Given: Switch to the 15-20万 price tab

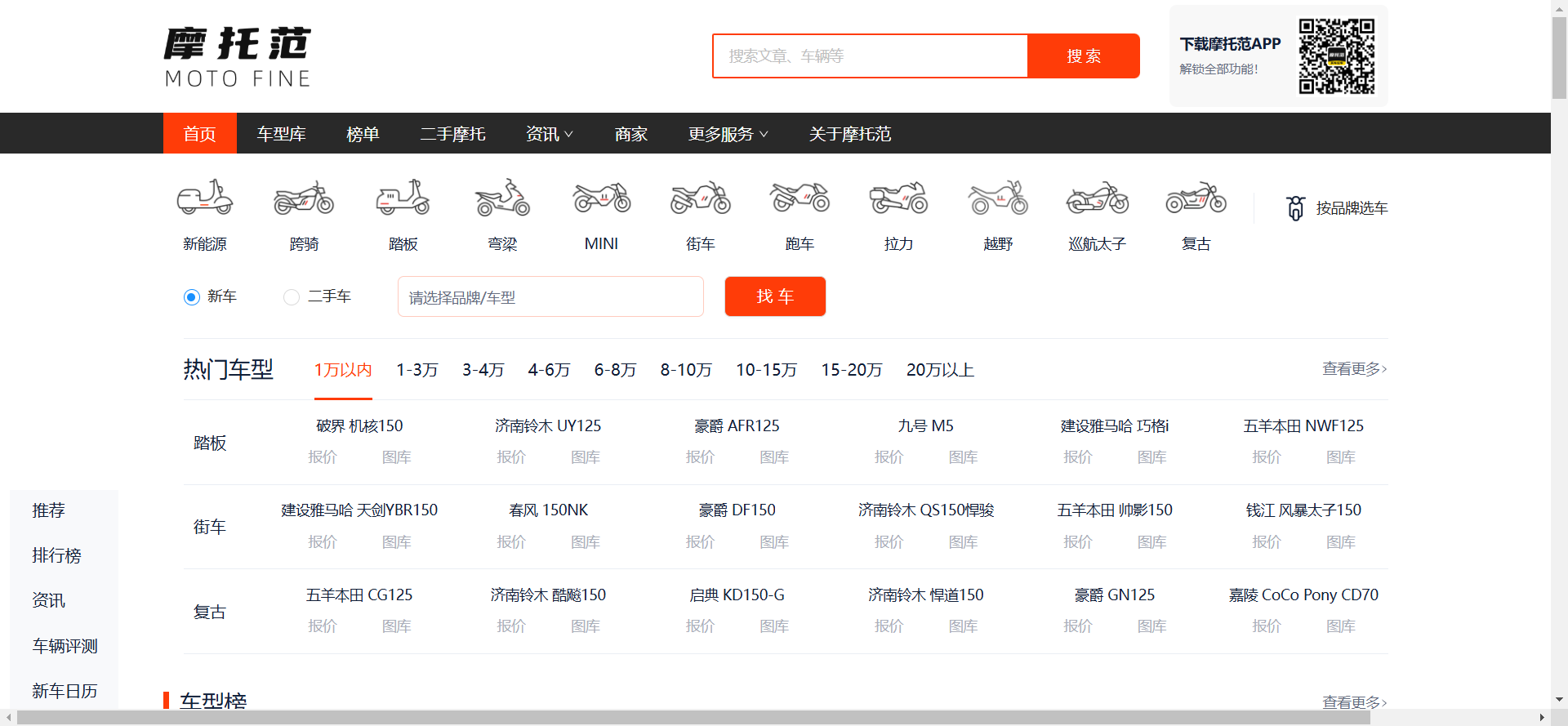Looking at the screenshot, I should (x=852, y=370).
